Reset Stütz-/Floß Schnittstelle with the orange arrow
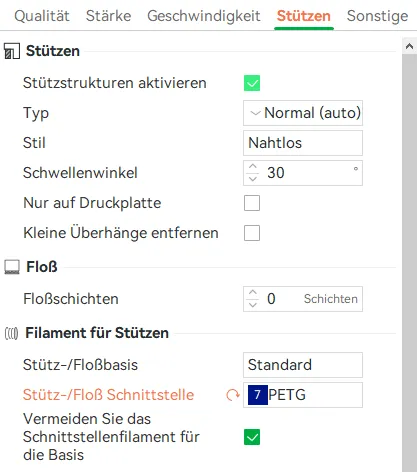 (232, 395)
